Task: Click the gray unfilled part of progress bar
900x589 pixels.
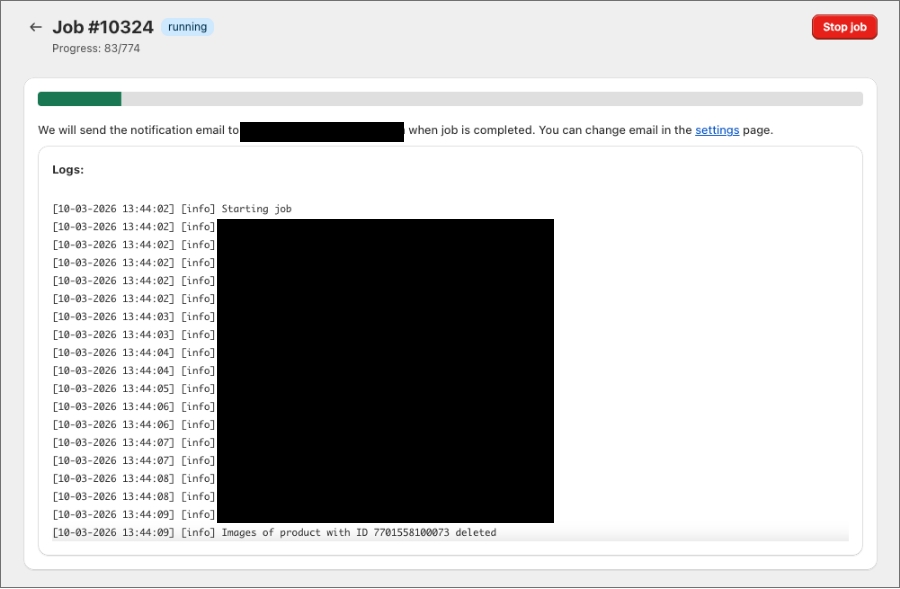Action: [490, 99]
